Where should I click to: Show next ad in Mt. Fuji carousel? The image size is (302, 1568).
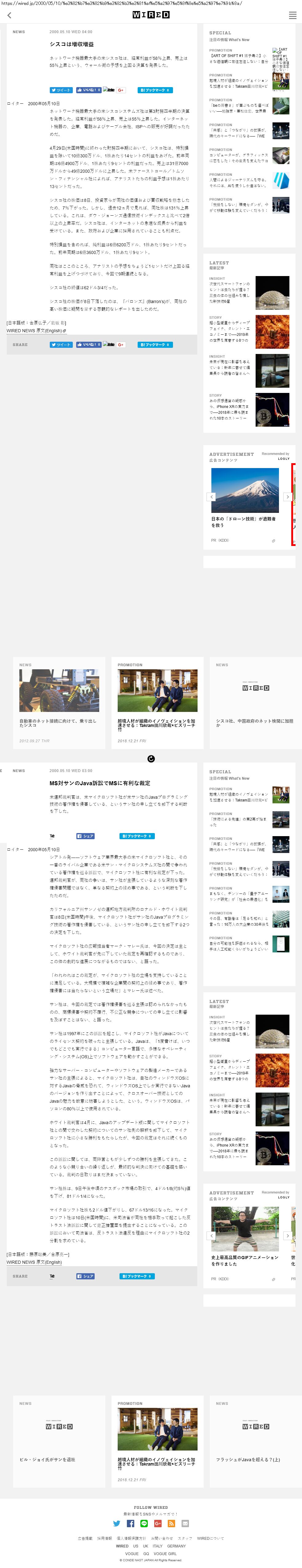pyautogui.click(x=287, y=497)
